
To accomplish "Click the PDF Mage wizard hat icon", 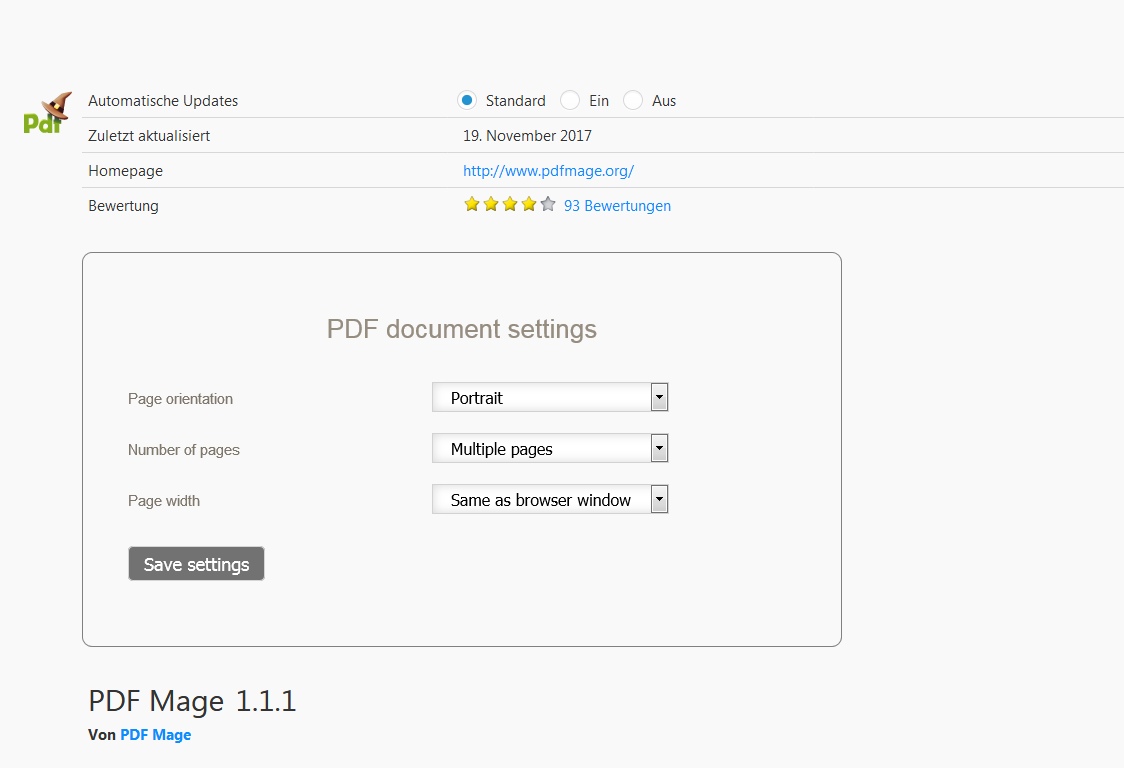I will click(48, 113).
